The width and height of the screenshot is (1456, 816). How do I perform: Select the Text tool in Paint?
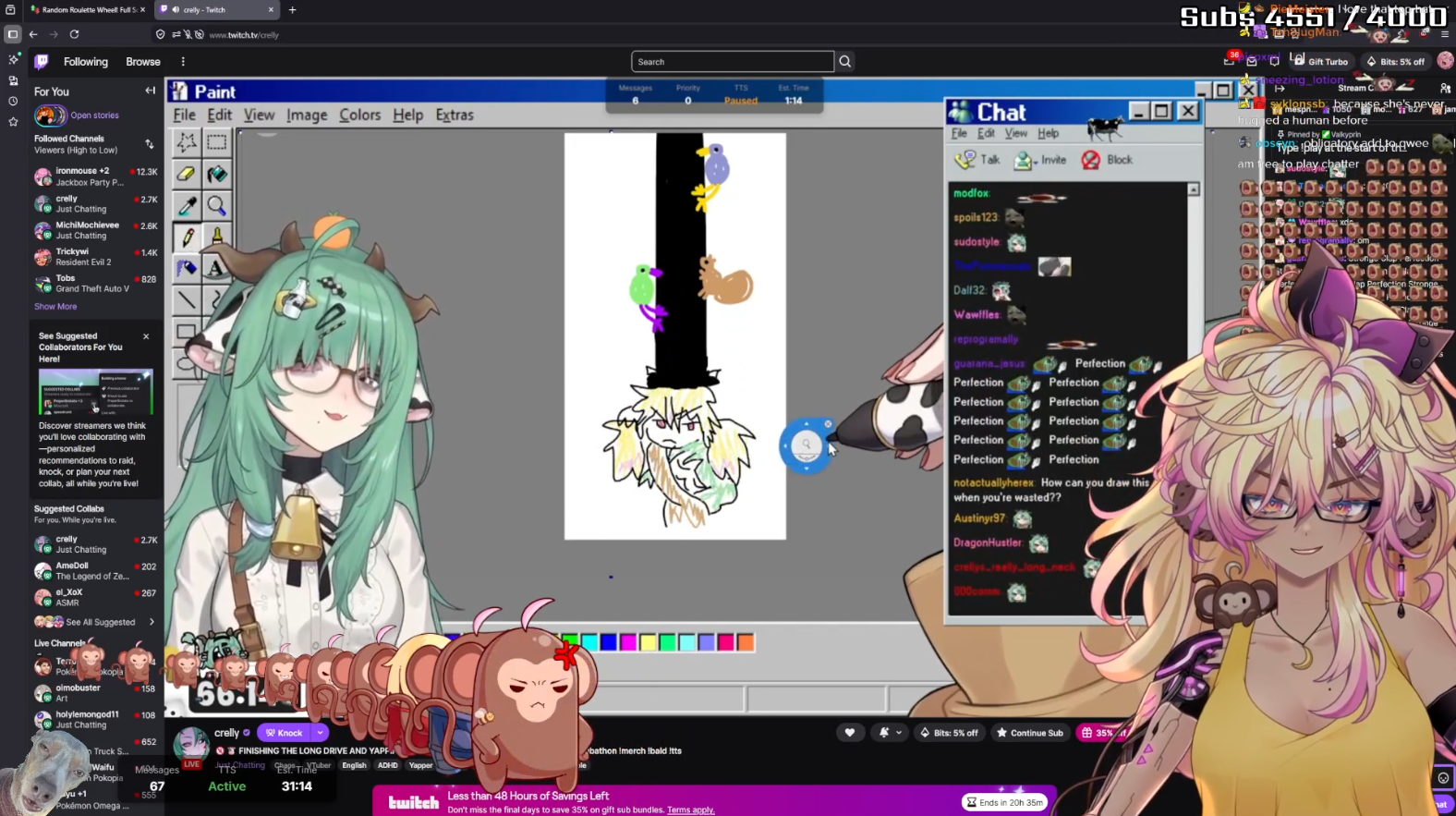217,268
